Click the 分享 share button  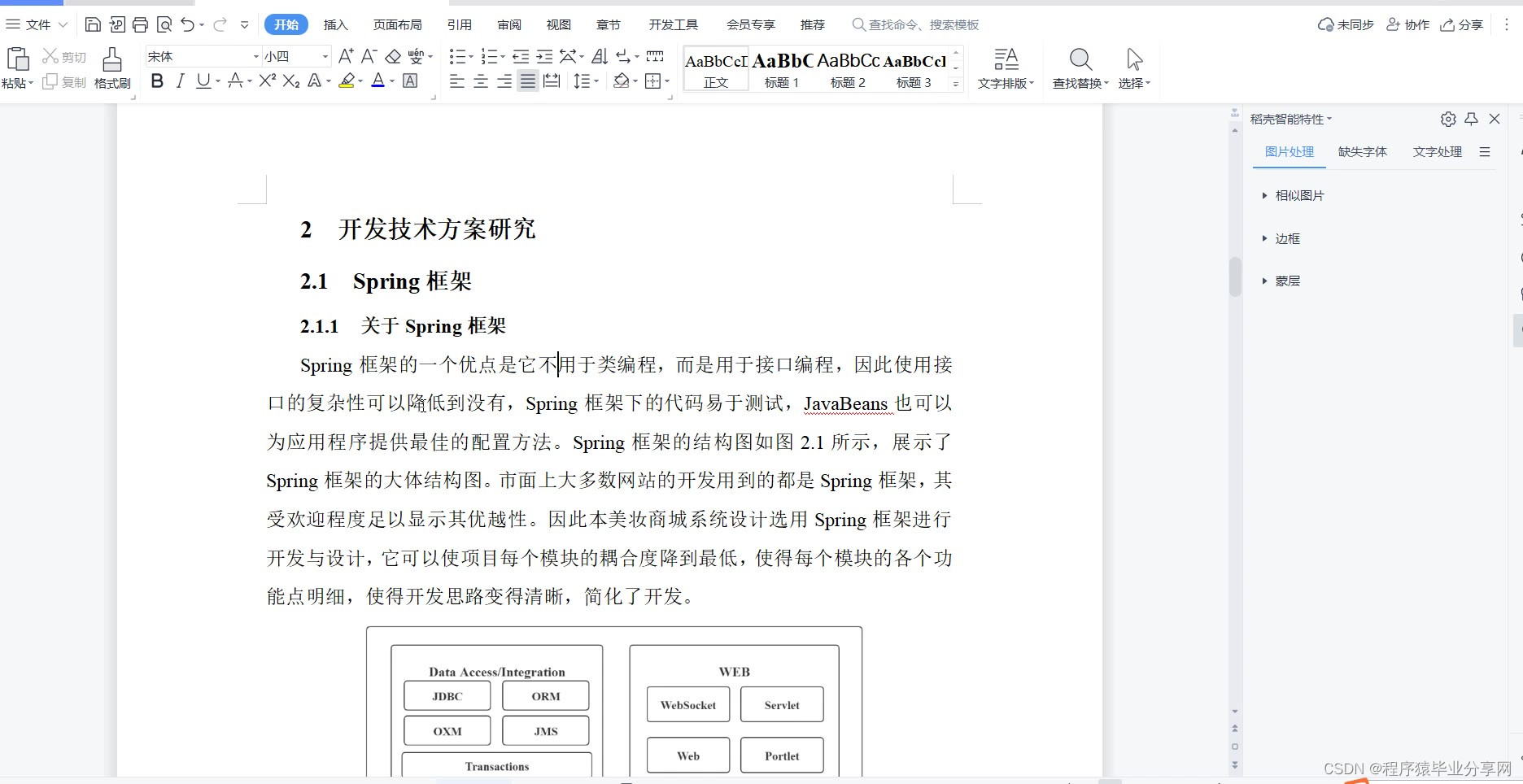coord(1462,24)
